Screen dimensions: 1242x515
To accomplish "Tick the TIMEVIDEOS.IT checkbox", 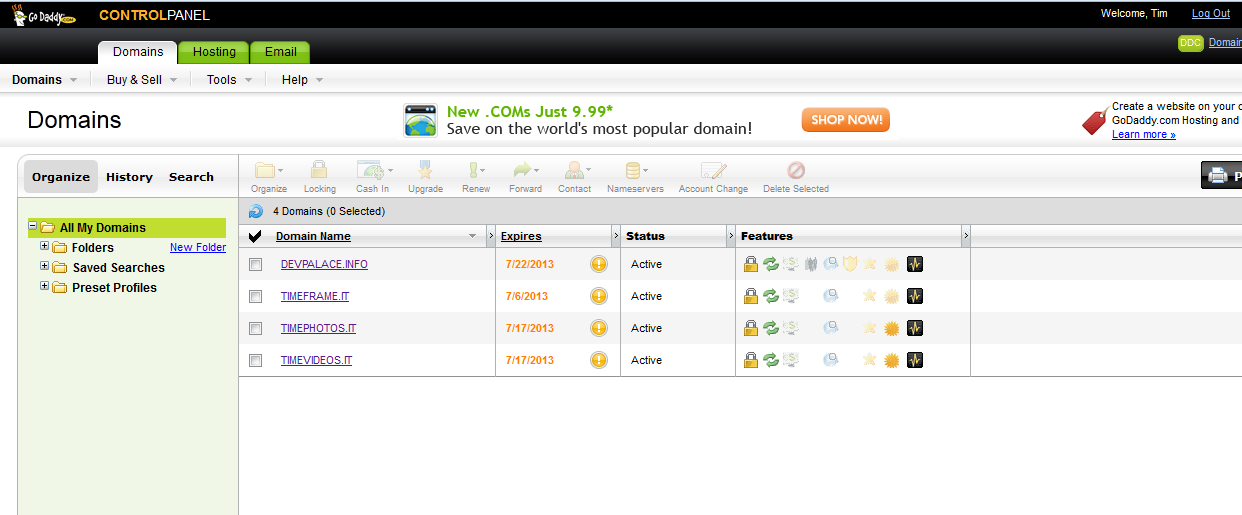I will pyautogui.click(x=256, y=360).
